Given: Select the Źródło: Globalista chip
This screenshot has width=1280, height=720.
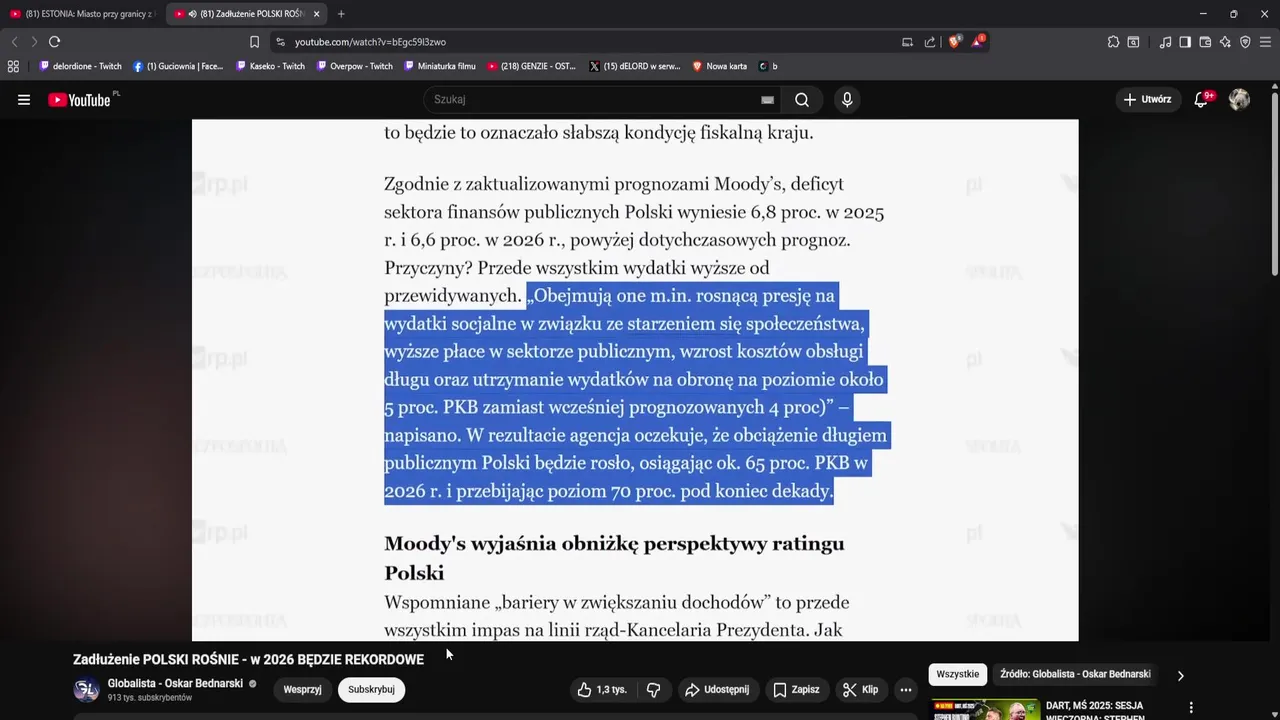Looking at the screenshot, I should (1075, 674).
